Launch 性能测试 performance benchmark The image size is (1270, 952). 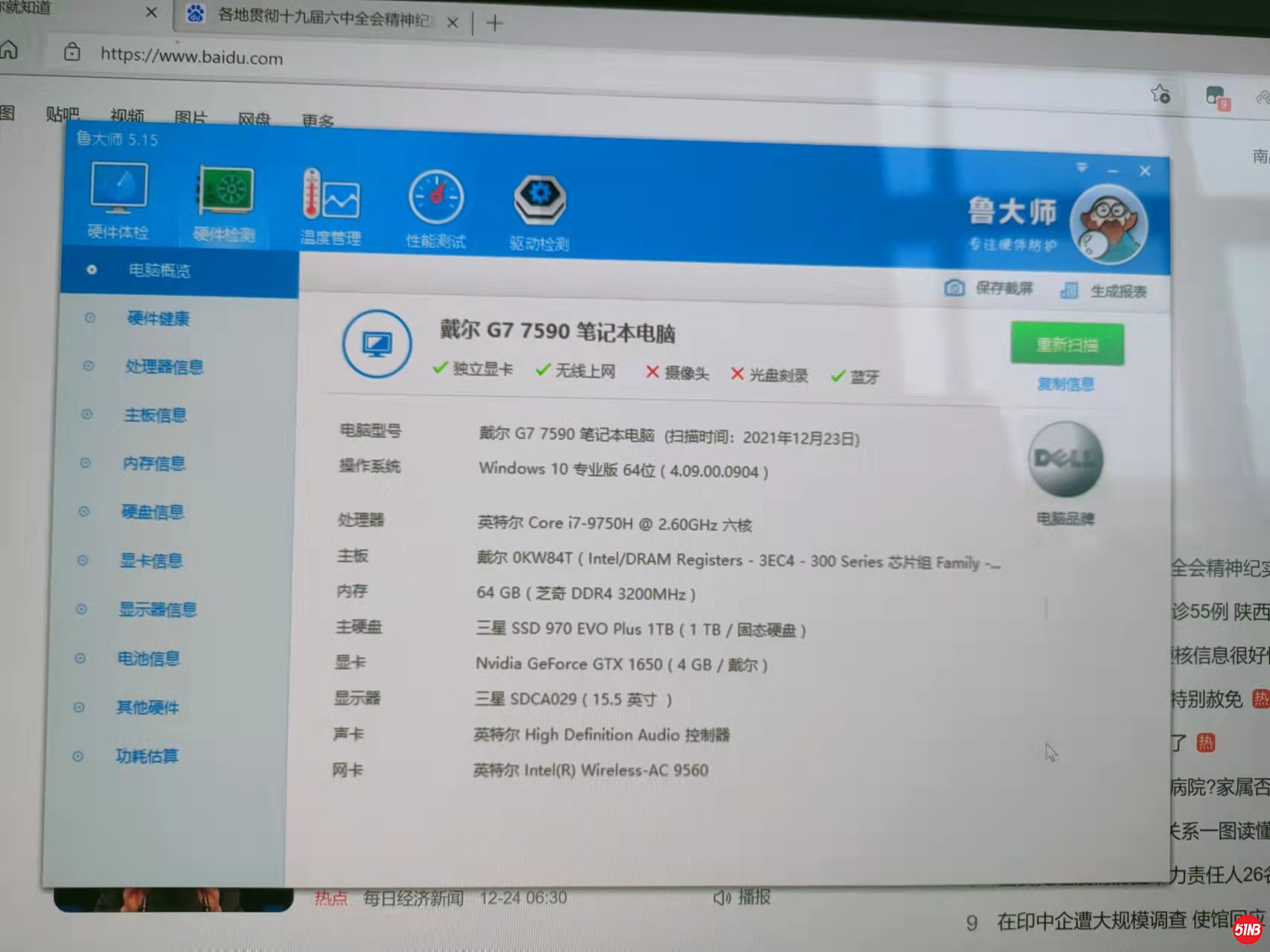436,209
